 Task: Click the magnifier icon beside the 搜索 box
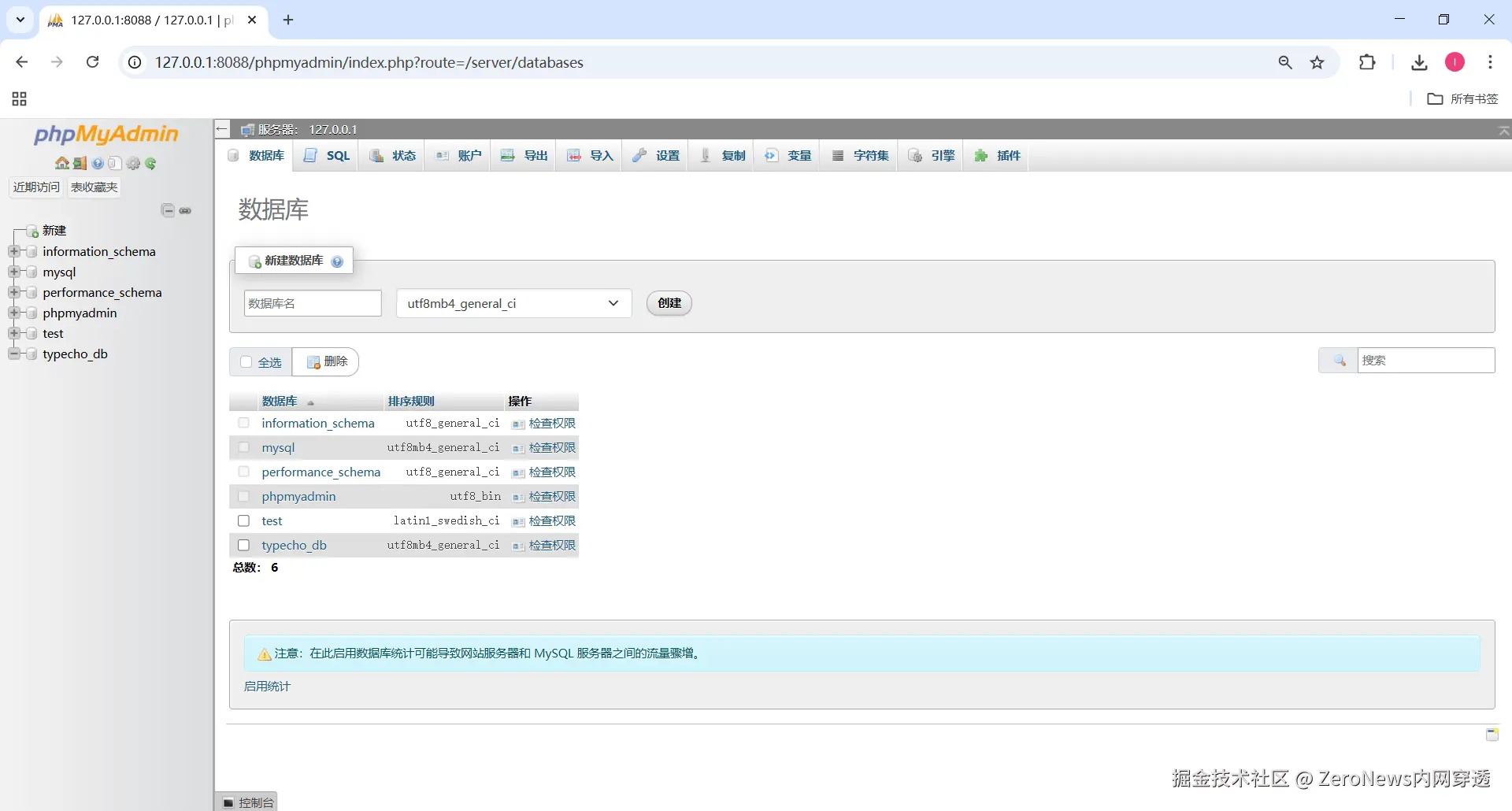1340,361
